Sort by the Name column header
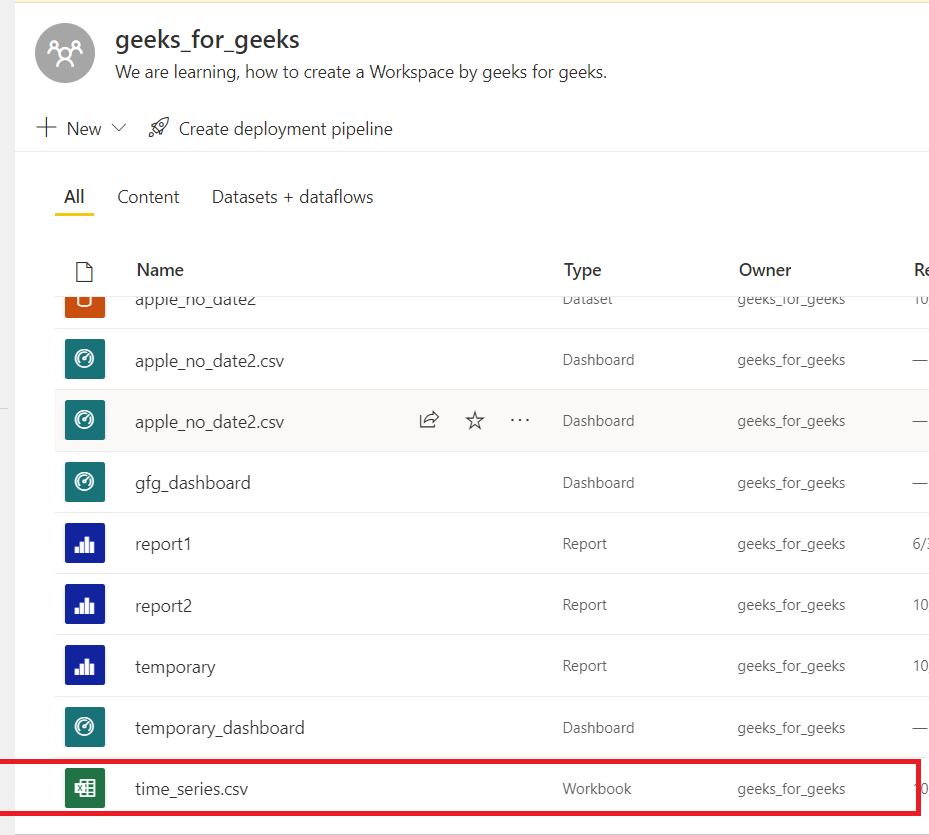This screenshot has height=835, width=929. pos(160,270)
